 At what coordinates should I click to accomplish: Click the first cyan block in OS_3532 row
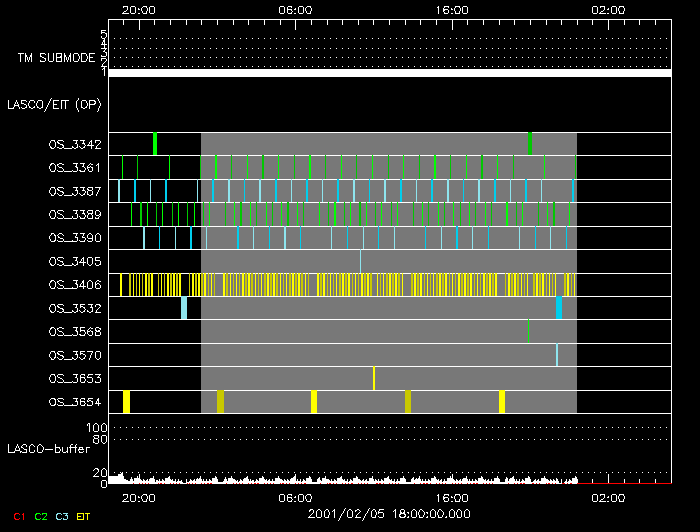point(184,308)
